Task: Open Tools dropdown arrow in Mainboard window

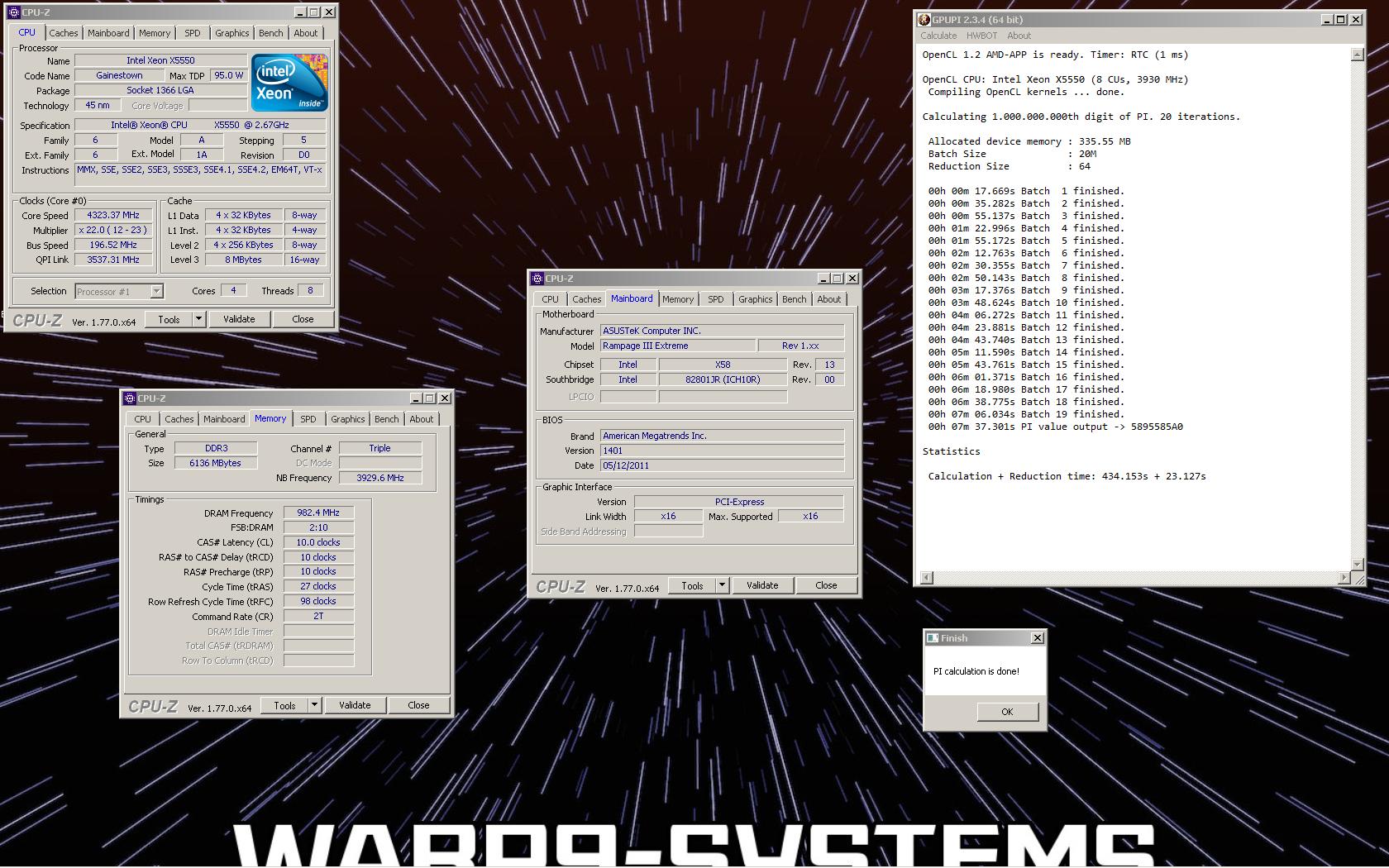Action: [722, 585]
